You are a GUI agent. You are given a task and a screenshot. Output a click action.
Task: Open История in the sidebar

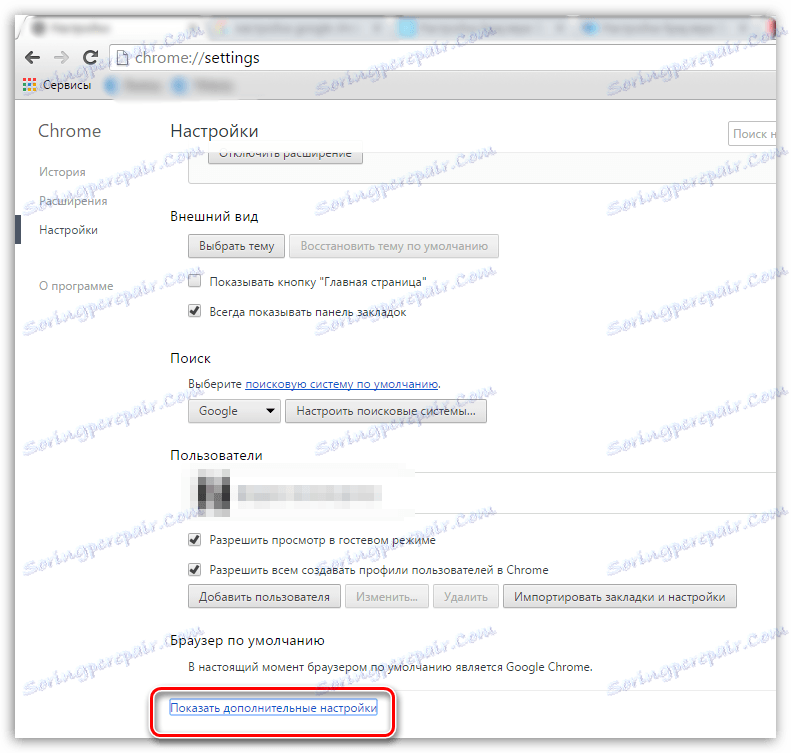[x=62, y=172]
